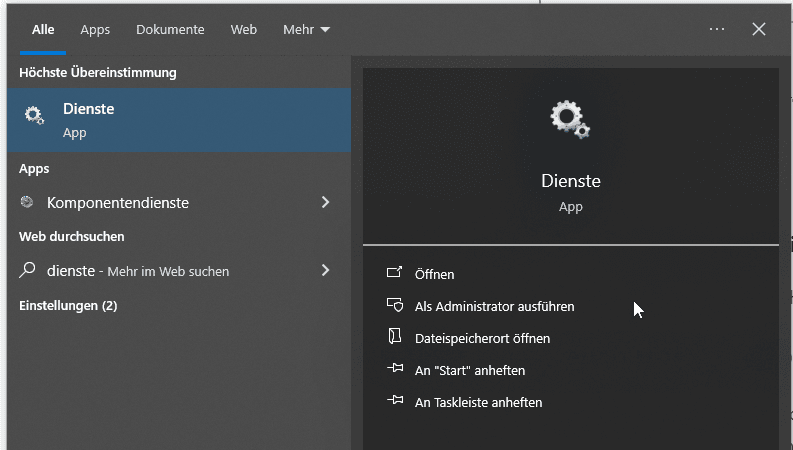Switch to the Apps tab
The height and width of the screenshot is (450, 793).
pyautogui.click(x=95, y=30)
